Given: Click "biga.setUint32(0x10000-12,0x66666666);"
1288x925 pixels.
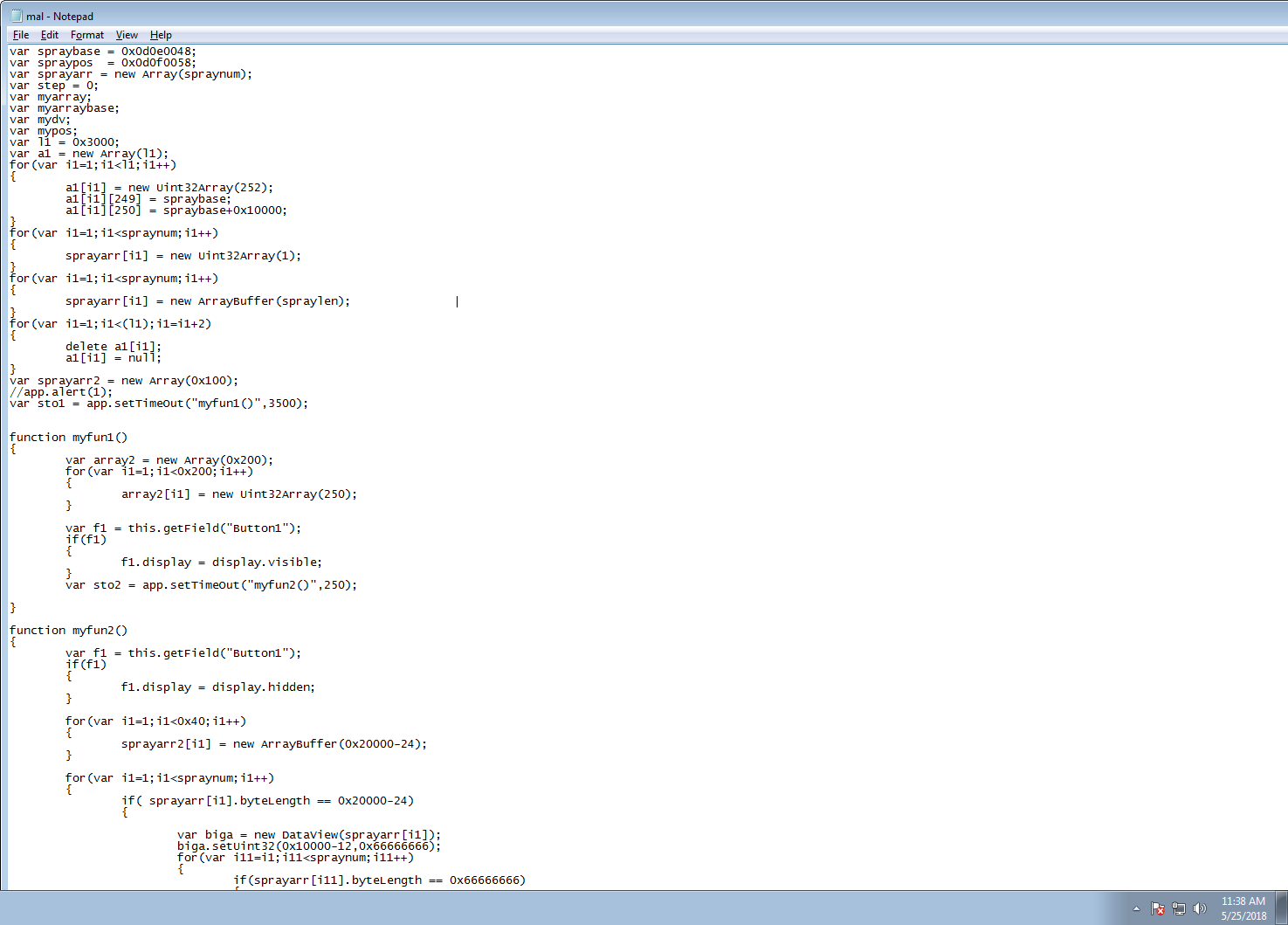Looking at the screenshot, I should tap(309, 846).
